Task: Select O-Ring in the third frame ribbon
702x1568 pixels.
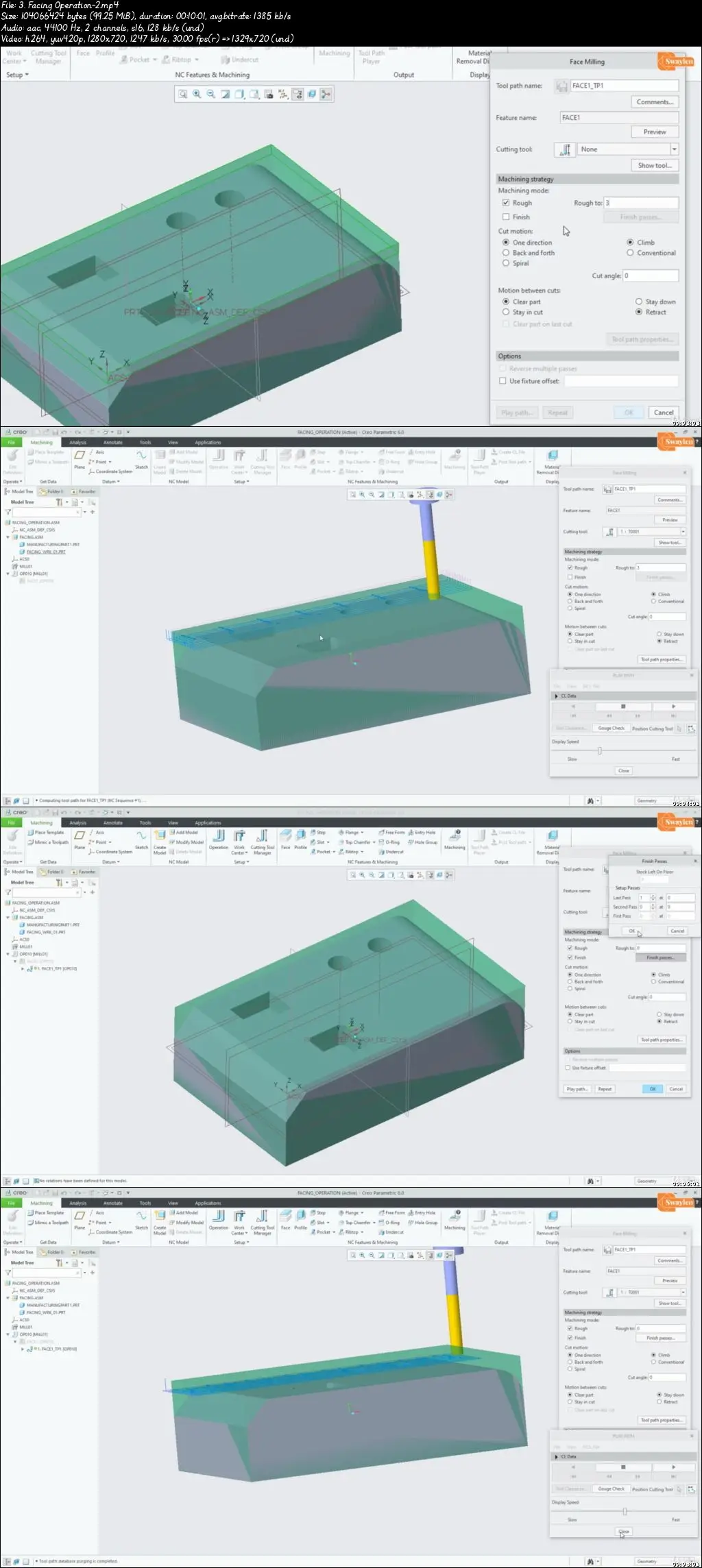Action: (389, 842)
